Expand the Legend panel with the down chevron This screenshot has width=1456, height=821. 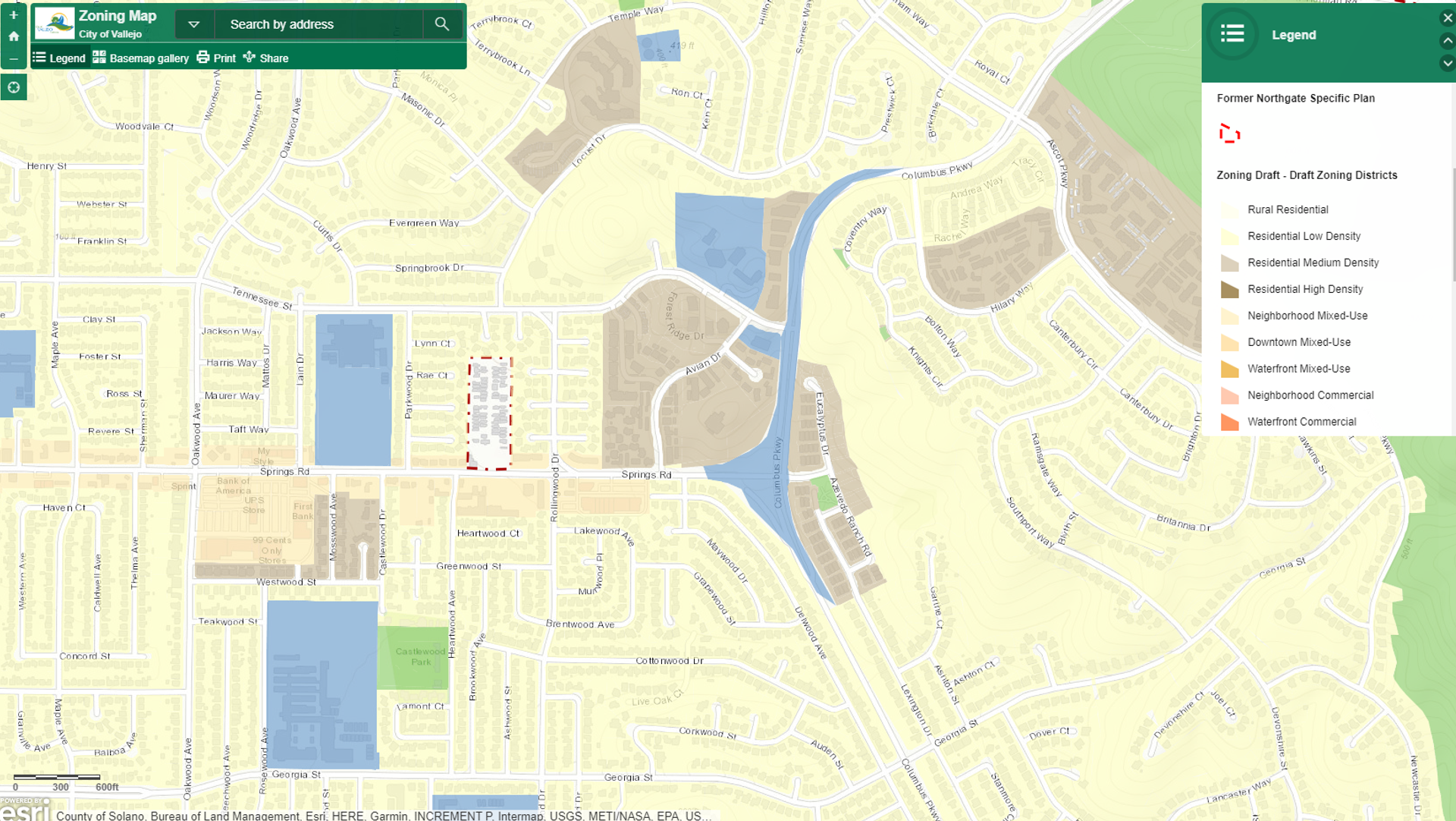click(x=1447, y=64)
